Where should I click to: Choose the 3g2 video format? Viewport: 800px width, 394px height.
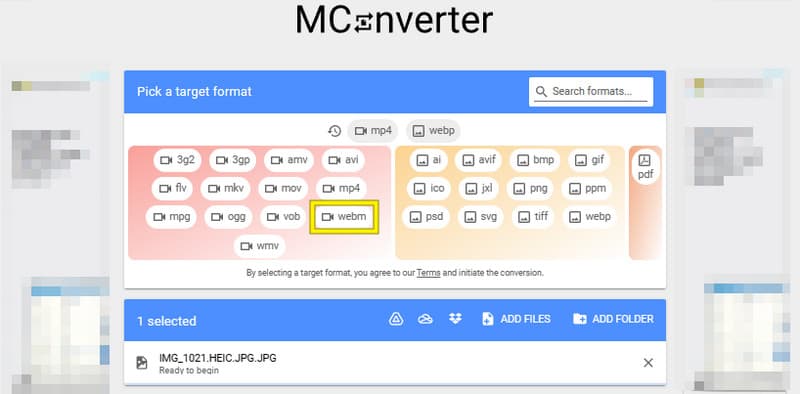point(177,160)
